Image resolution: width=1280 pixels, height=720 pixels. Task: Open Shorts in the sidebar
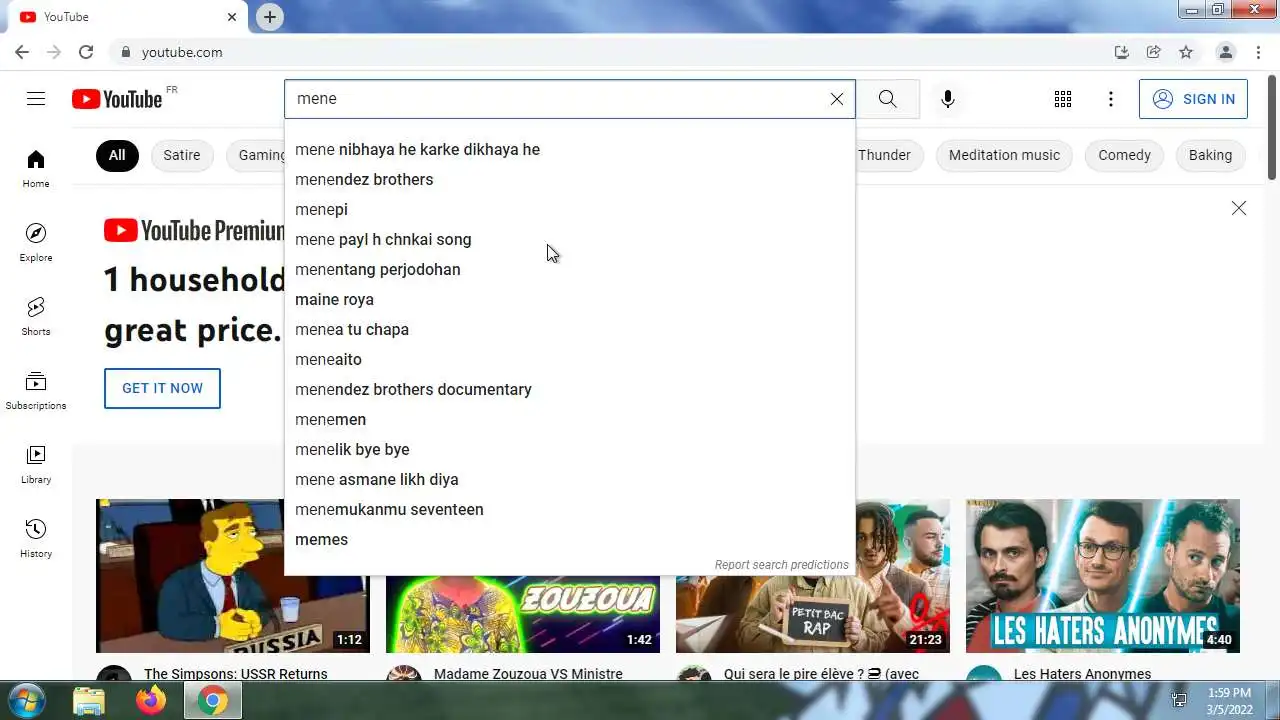pos(36,317)
